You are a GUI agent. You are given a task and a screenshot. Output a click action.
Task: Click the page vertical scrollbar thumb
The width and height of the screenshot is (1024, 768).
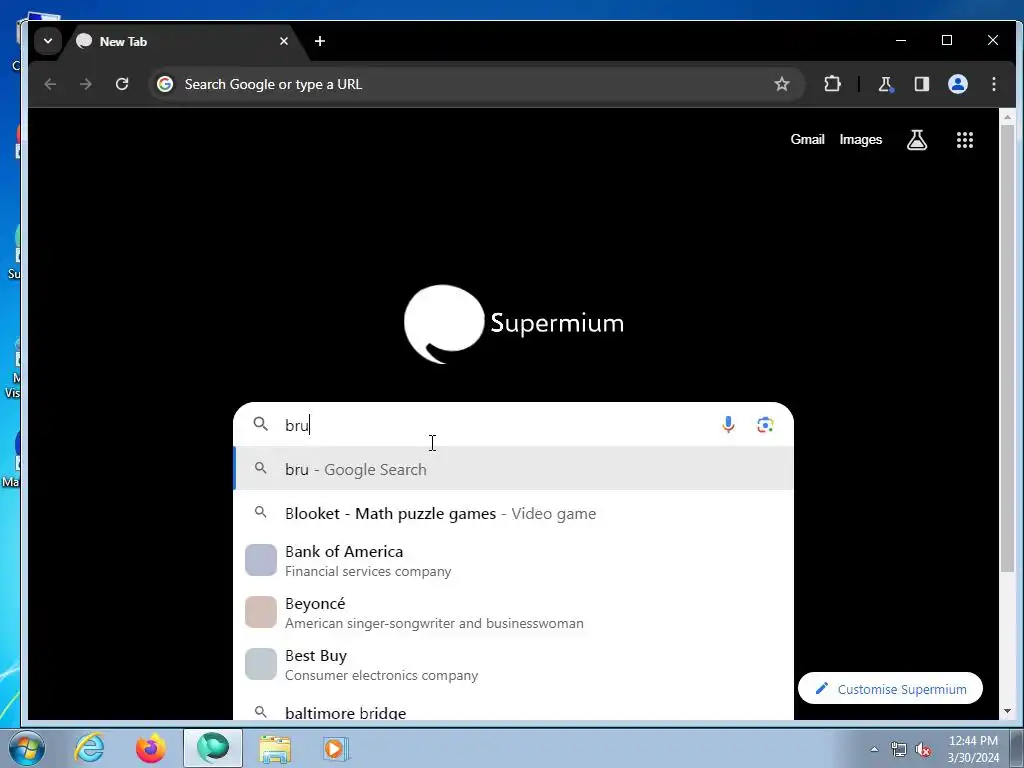point(1007,349)
